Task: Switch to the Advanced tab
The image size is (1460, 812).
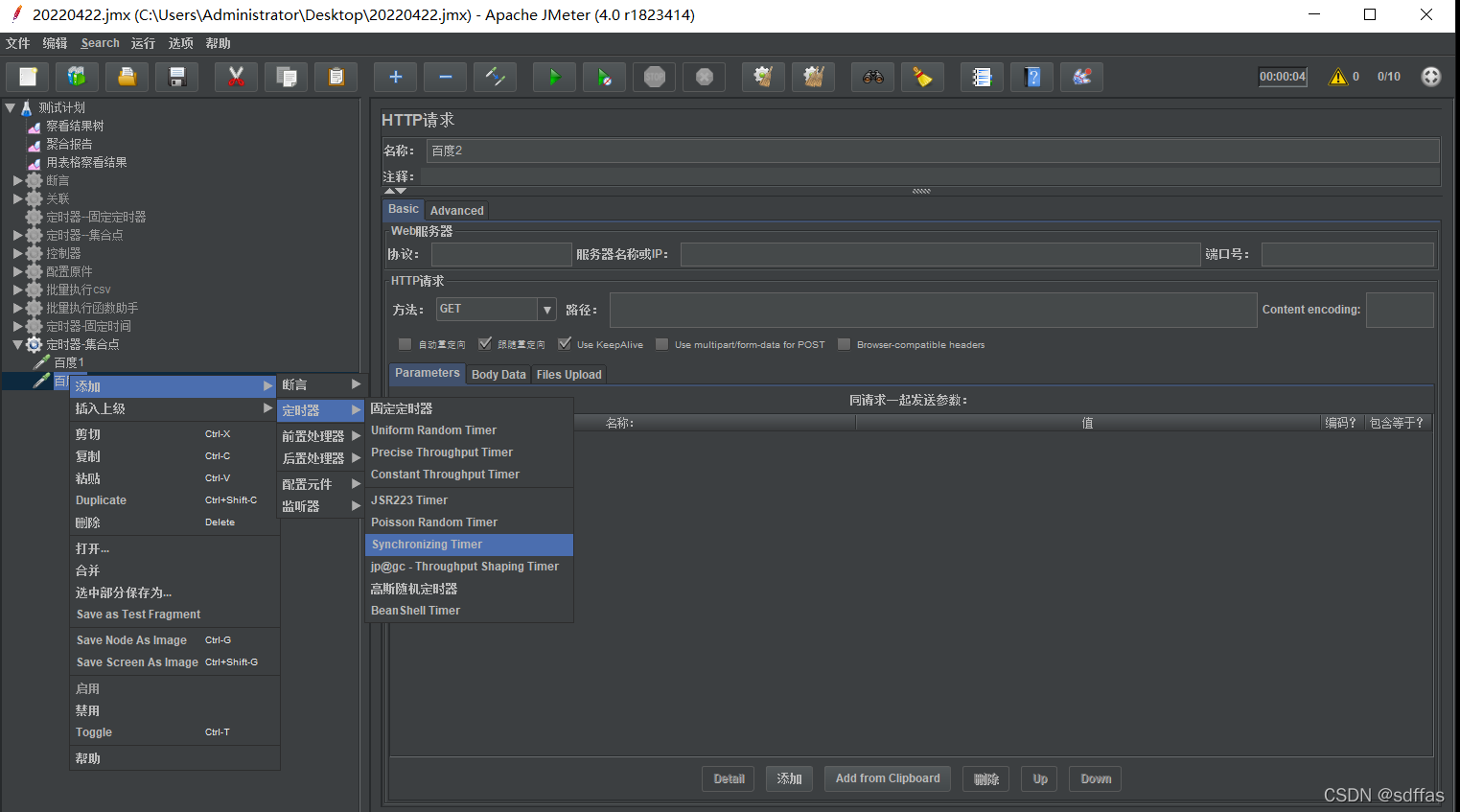Action: pos(456,210)
